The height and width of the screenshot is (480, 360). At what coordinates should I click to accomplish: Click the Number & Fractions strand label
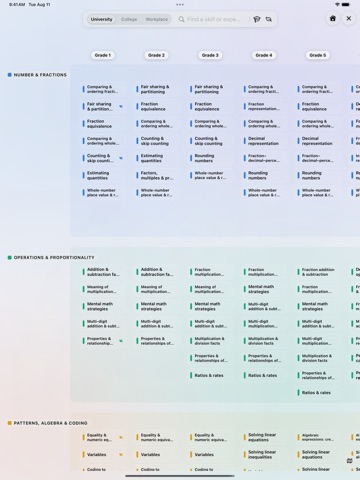40,75
